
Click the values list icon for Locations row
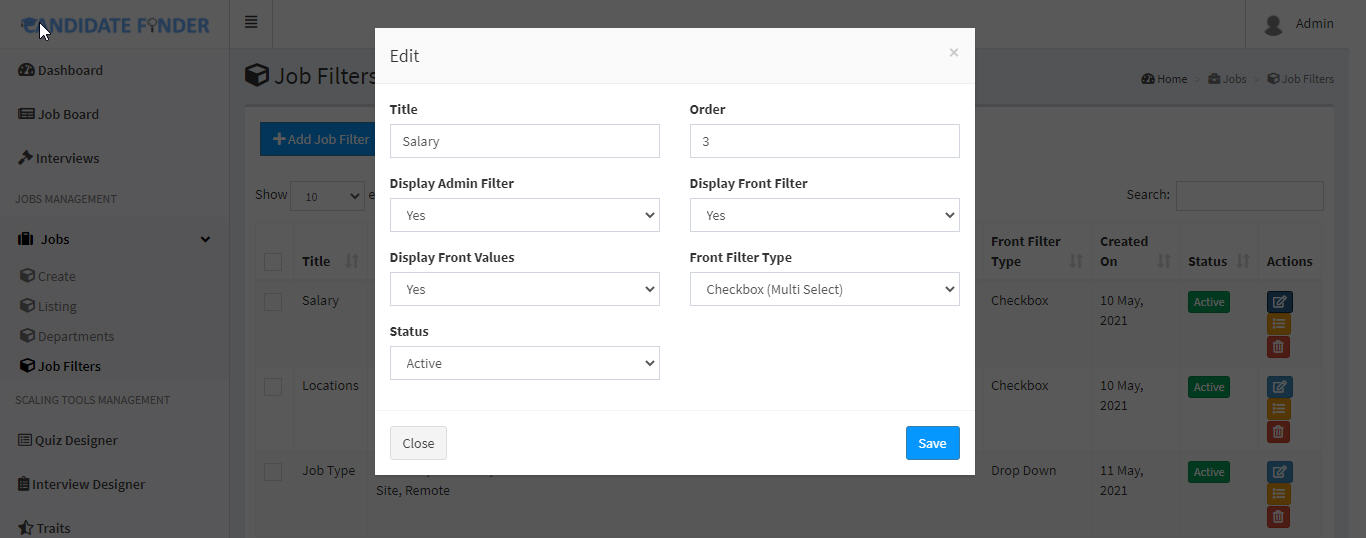[1278, 409]
